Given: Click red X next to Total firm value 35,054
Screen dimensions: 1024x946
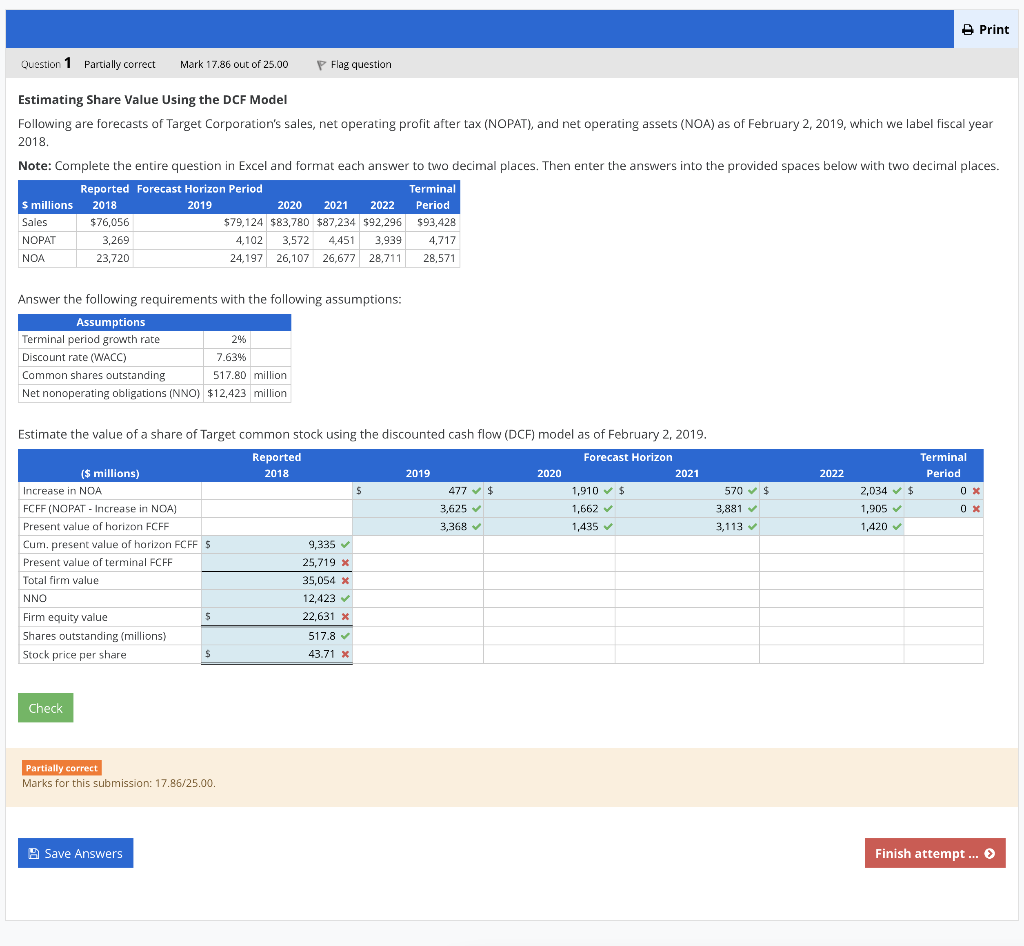Looking at the screenshot, I should tap(347, 580).
